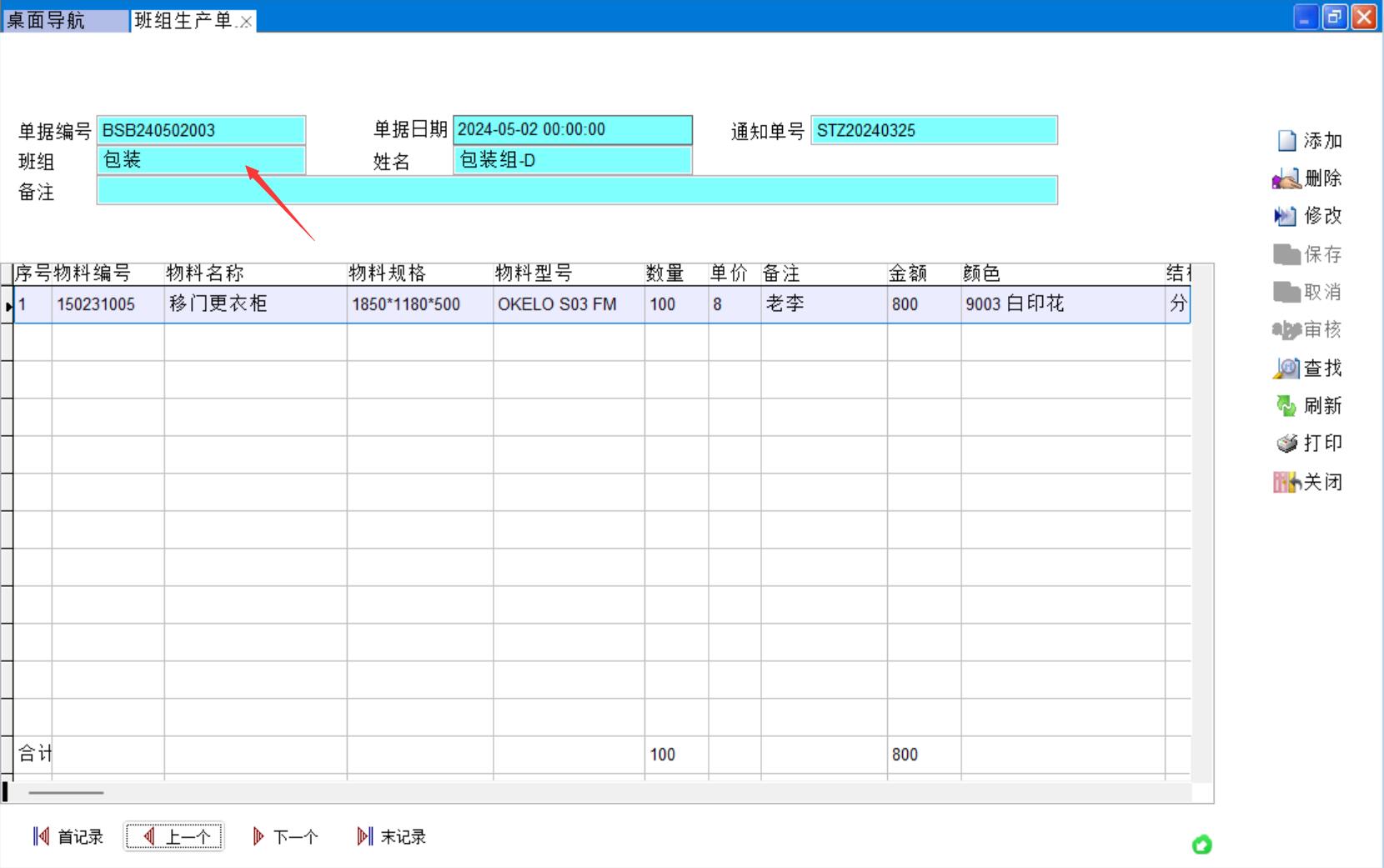Click the 单据编号 field BSB240502003

(201, 130)
